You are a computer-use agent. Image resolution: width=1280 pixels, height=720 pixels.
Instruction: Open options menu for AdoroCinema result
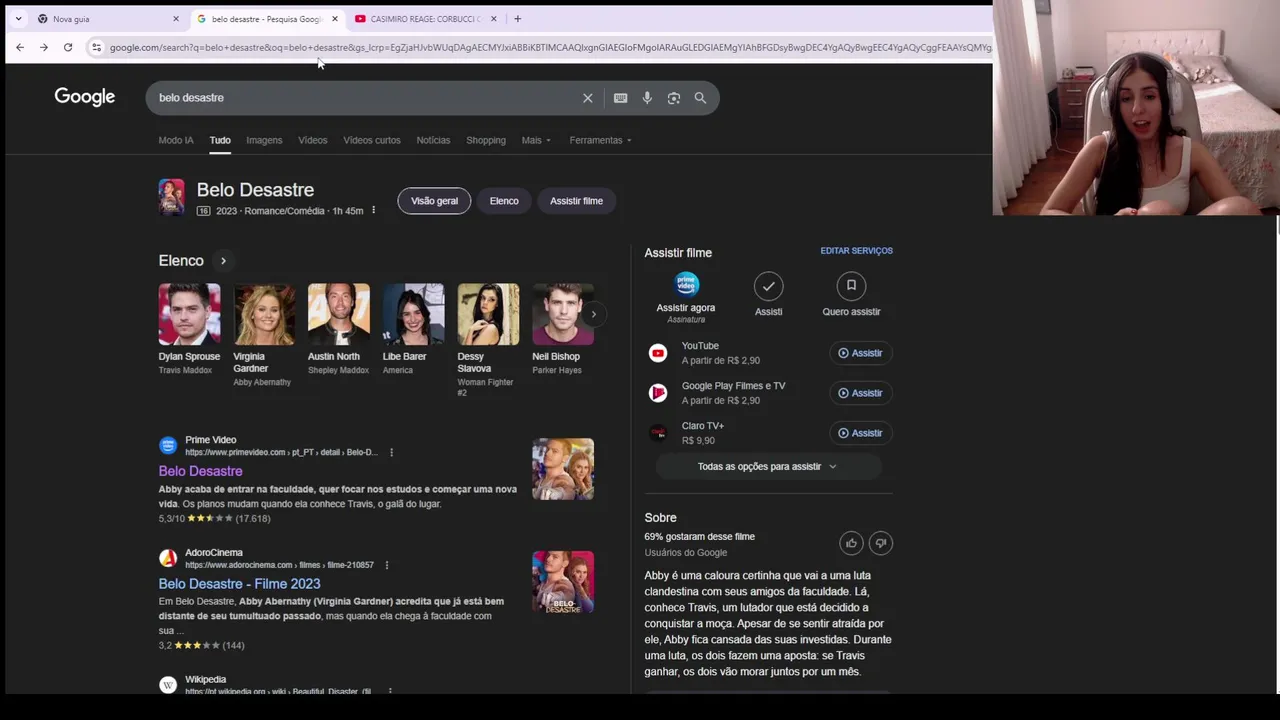click(x=387, y=565)
